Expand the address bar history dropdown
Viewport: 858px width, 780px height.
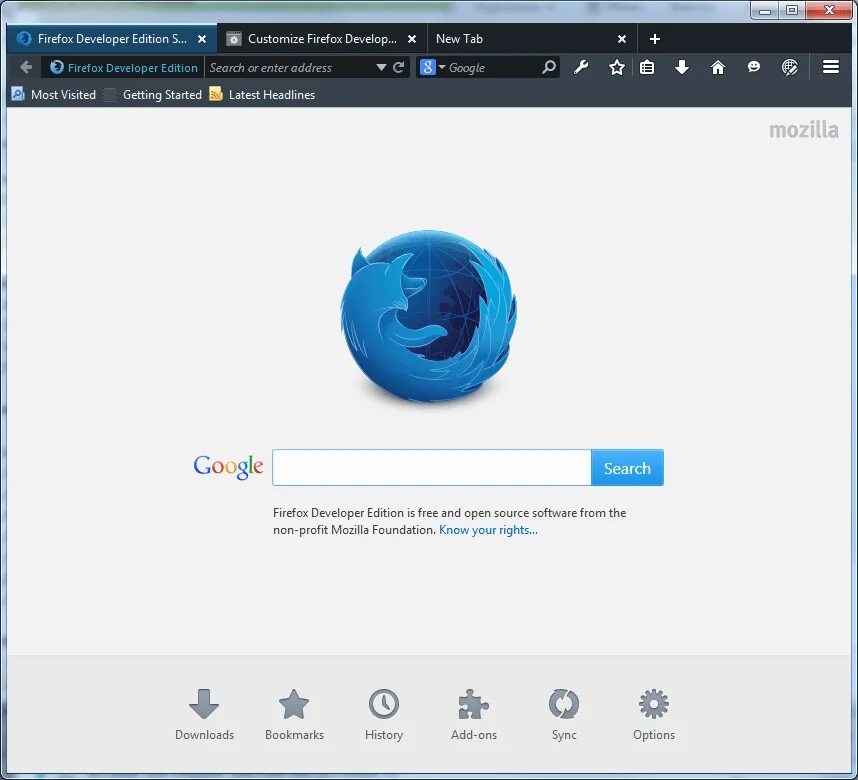pyautogui.click(x=381, y=67)
